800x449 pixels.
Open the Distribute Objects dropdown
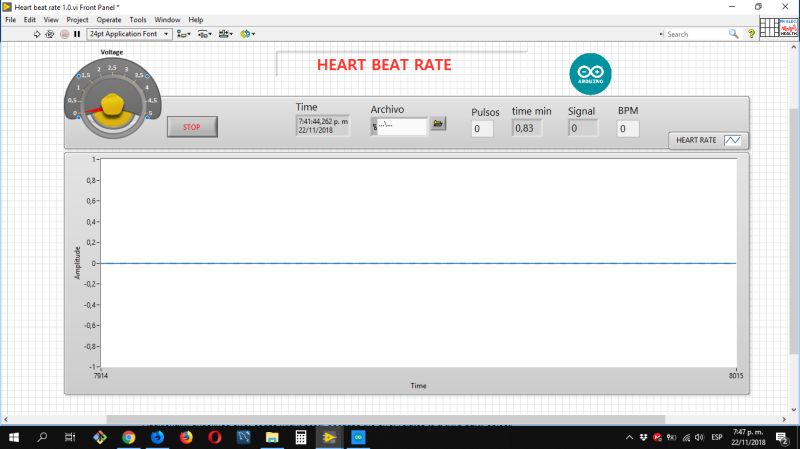point(205,34)
